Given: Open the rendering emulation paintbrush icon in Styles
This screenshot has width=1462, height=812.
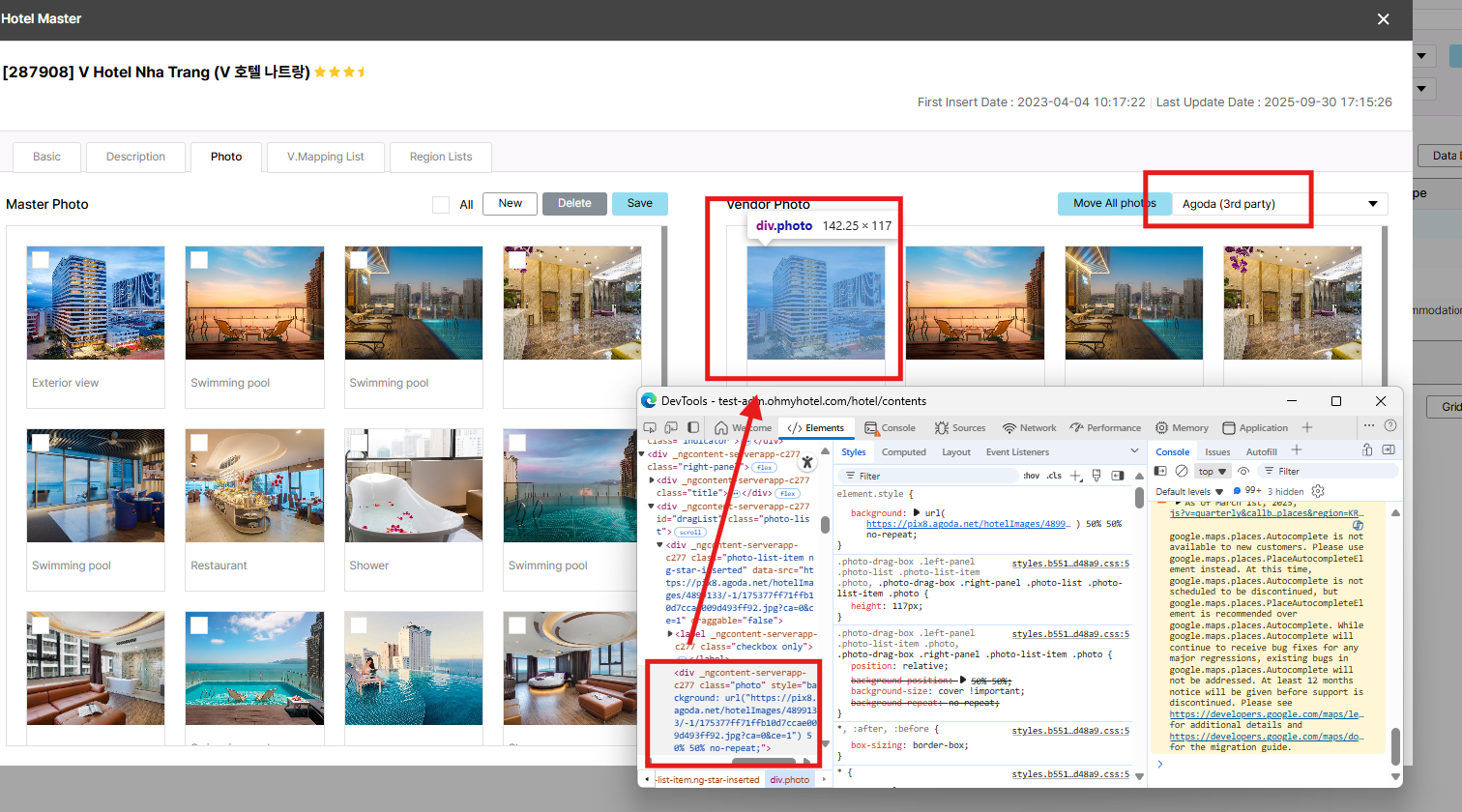Looking at the screenshot, I should (1096, 476).
